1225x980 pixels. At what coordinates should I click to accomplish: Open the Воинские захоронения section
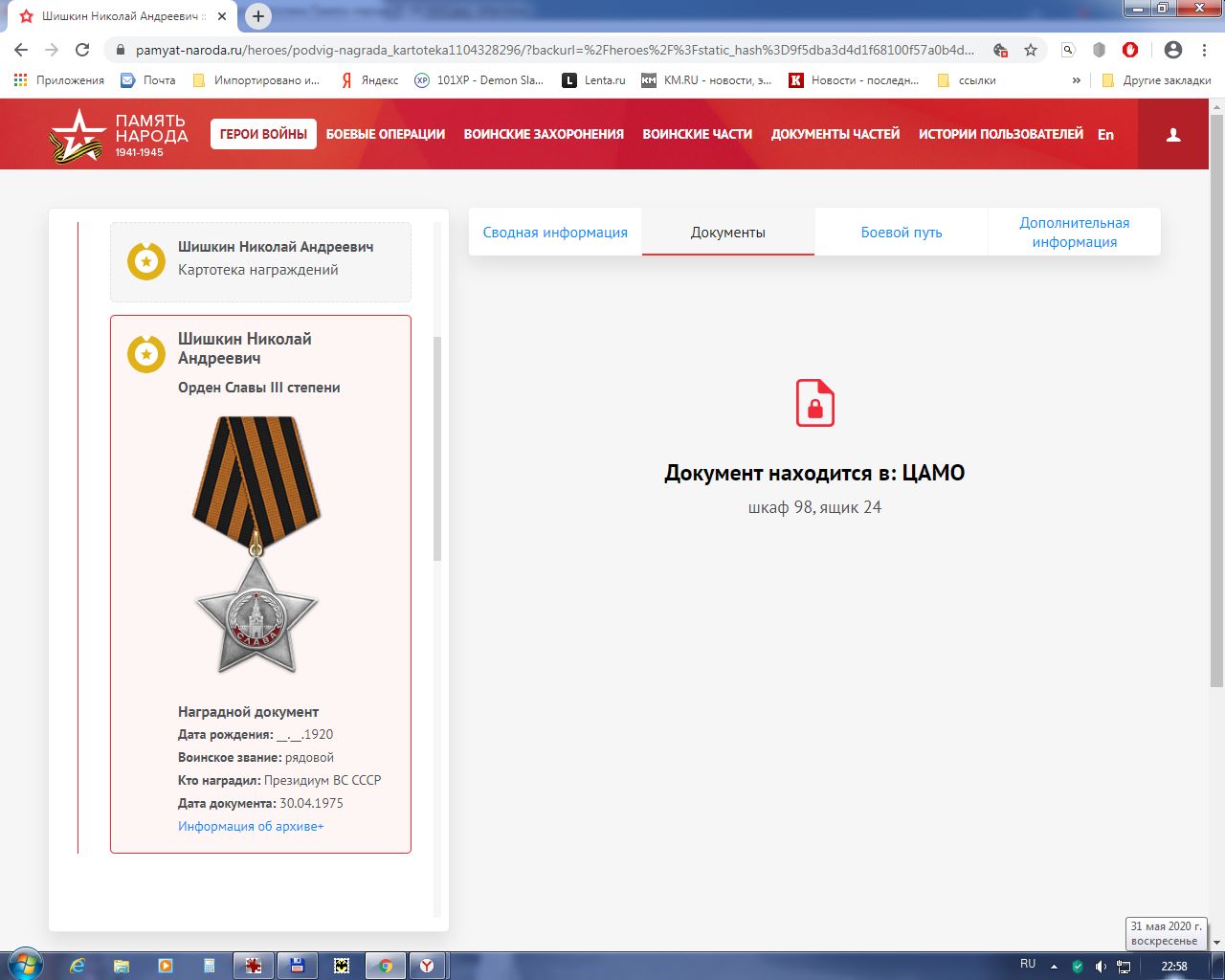pos(544,134)
